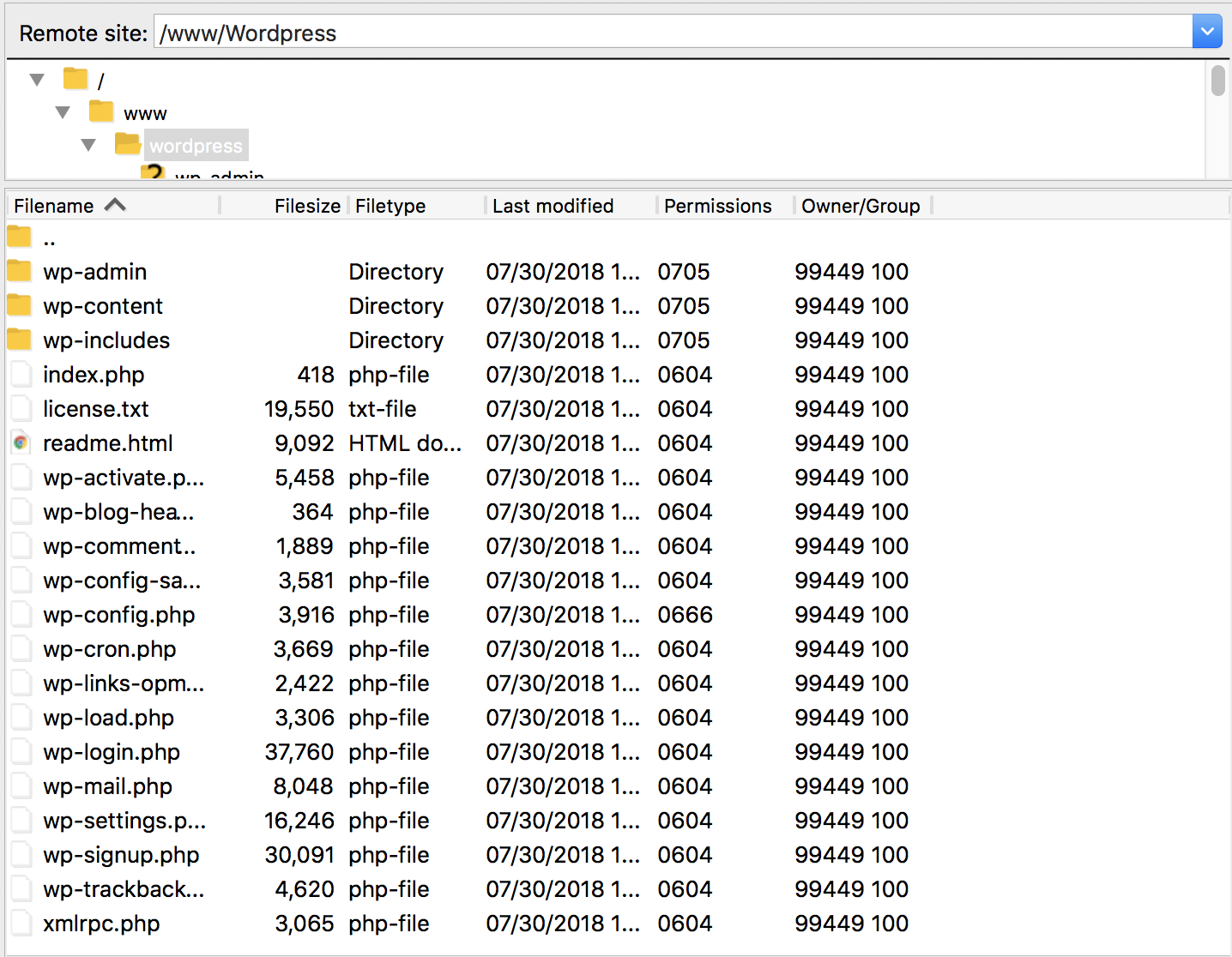Image resolution: width=1232 pixels, height=957 pixels.
Task: Click the index.php file icon
Action: click(21, 375)
